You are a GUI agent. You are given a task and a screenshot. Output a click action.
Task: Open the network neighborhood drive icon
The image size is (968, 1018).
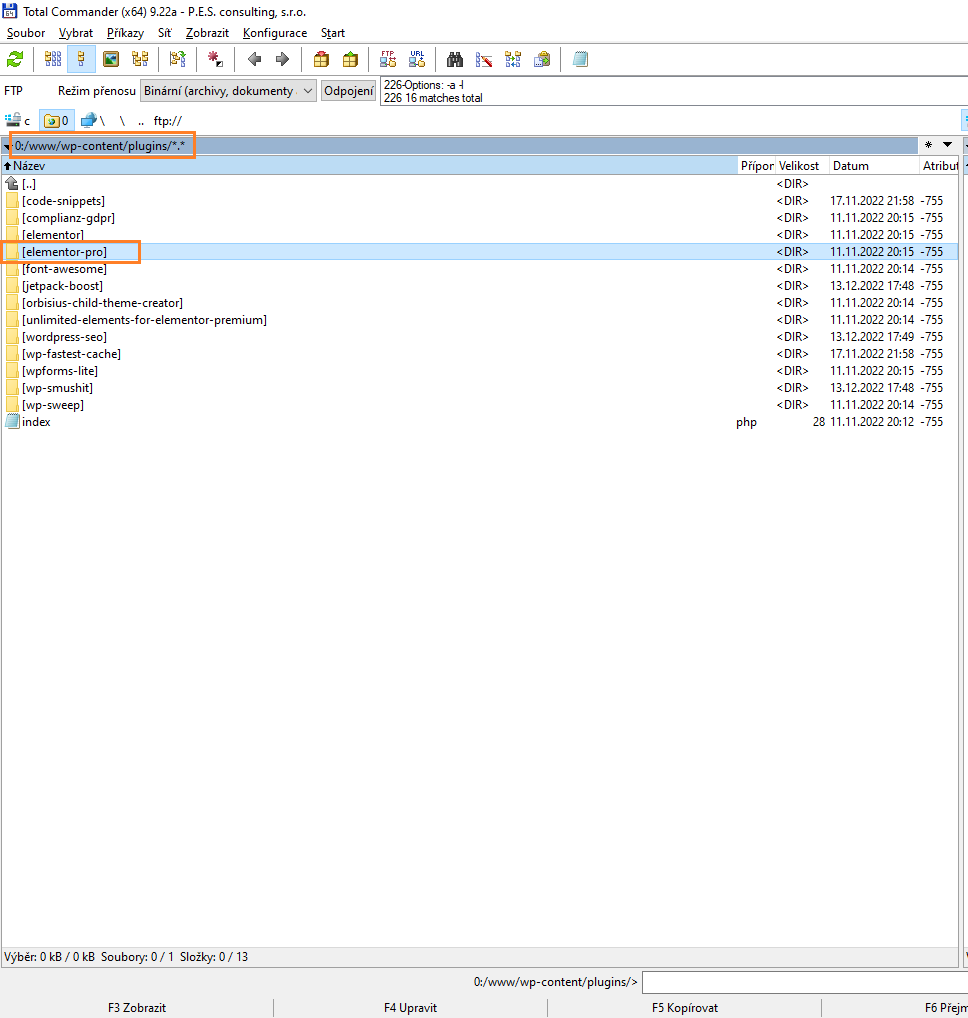click(93, 121)
